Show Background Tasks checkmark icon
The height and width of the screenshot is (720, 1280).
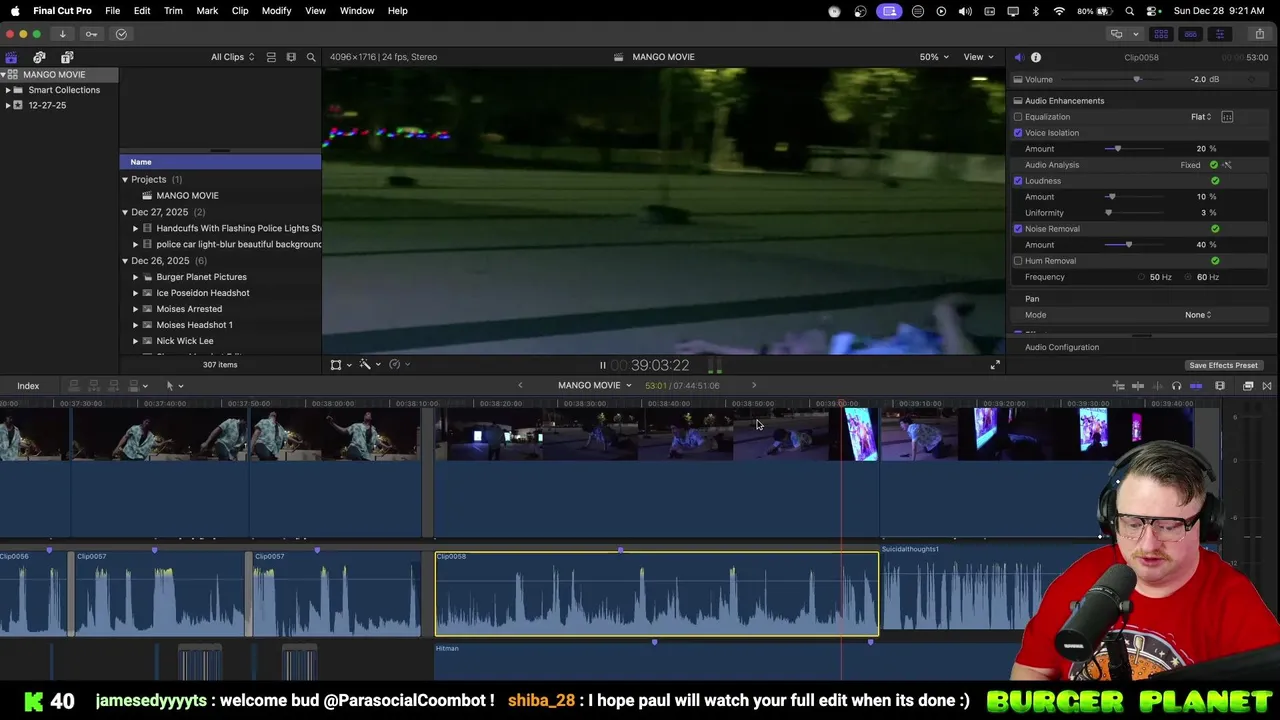coord(121,34)
